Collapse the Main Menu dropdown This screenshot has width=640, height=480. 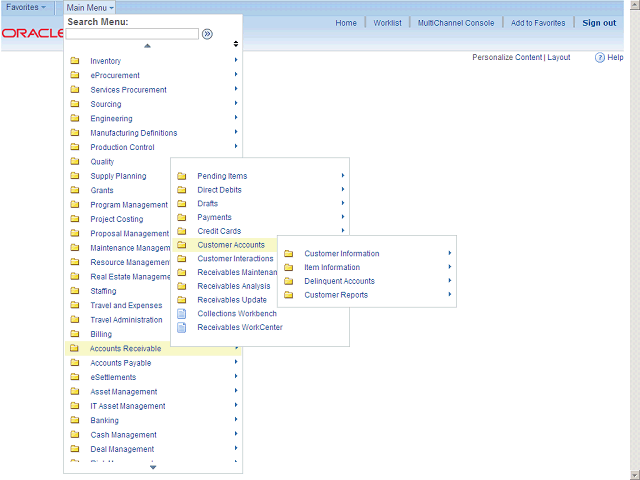pyautogui.click(x=91, y=7)
